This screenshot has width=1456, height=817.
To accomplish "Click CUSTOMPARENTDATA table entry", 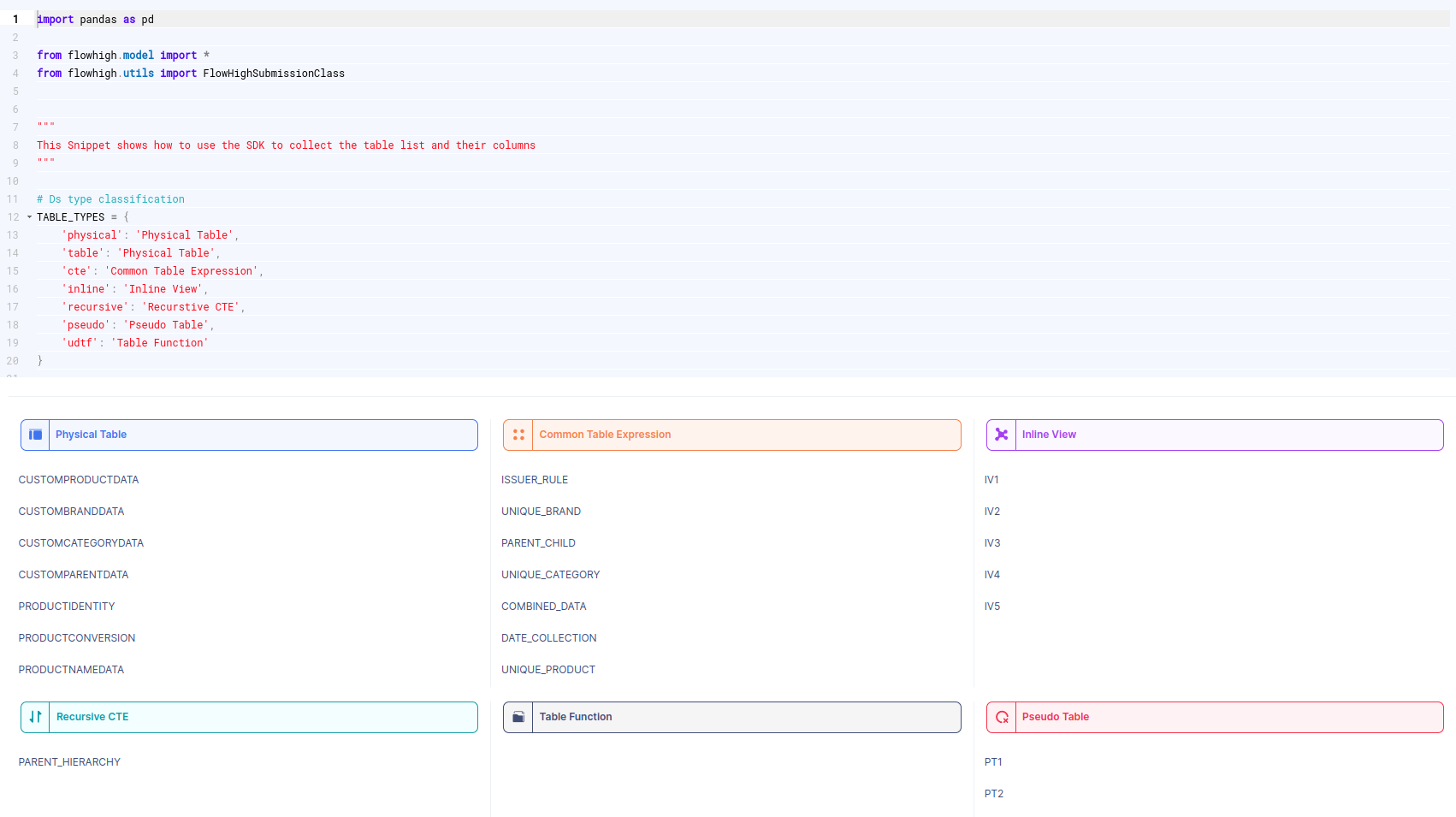I will pos(74,575).
